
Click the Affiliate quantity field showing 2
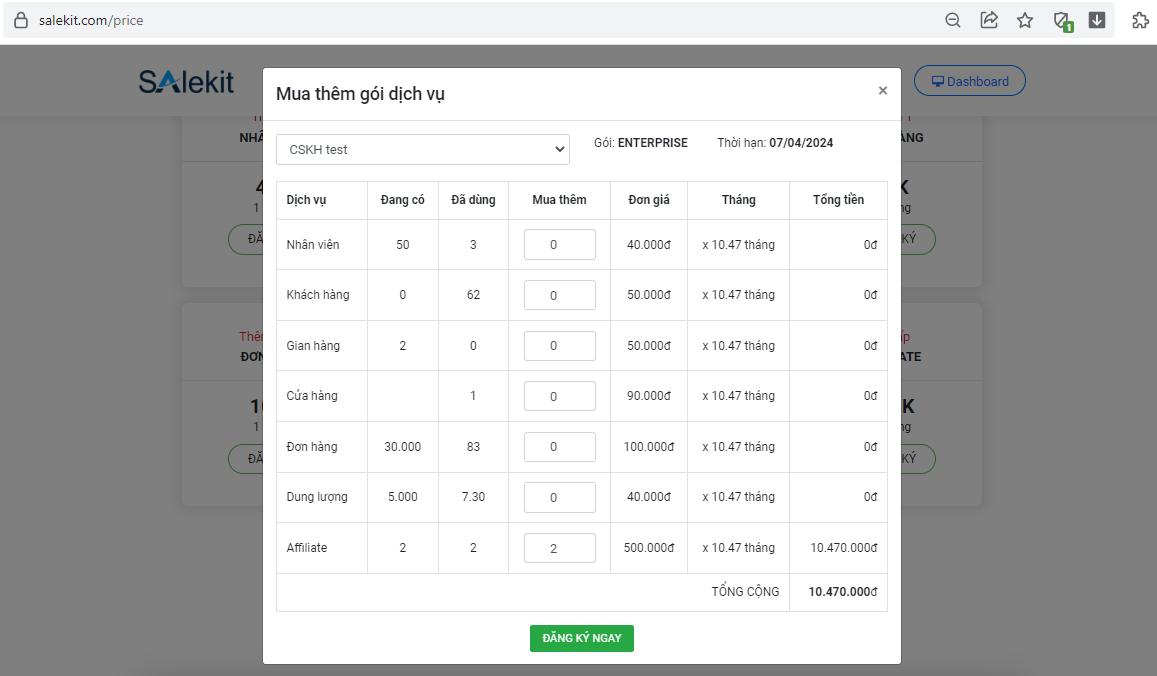tap(559, 548)
